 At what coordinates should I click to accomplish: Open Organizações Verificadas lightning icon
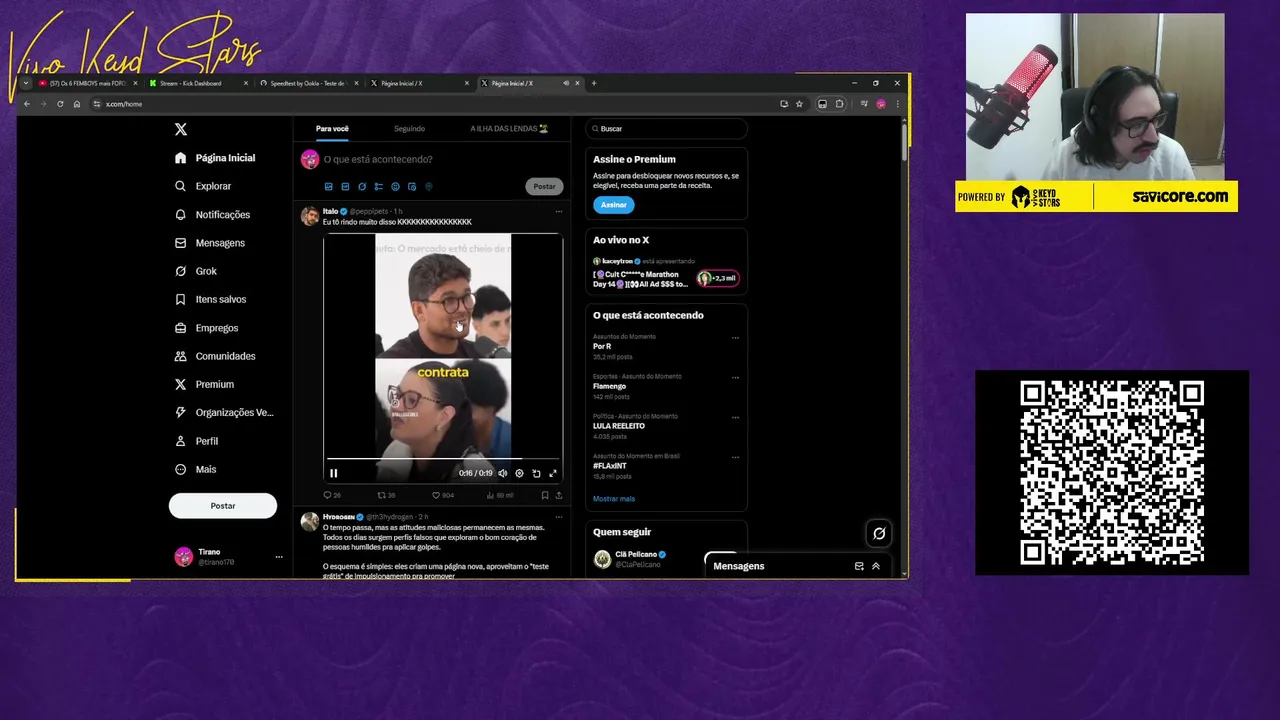(180, 412)
